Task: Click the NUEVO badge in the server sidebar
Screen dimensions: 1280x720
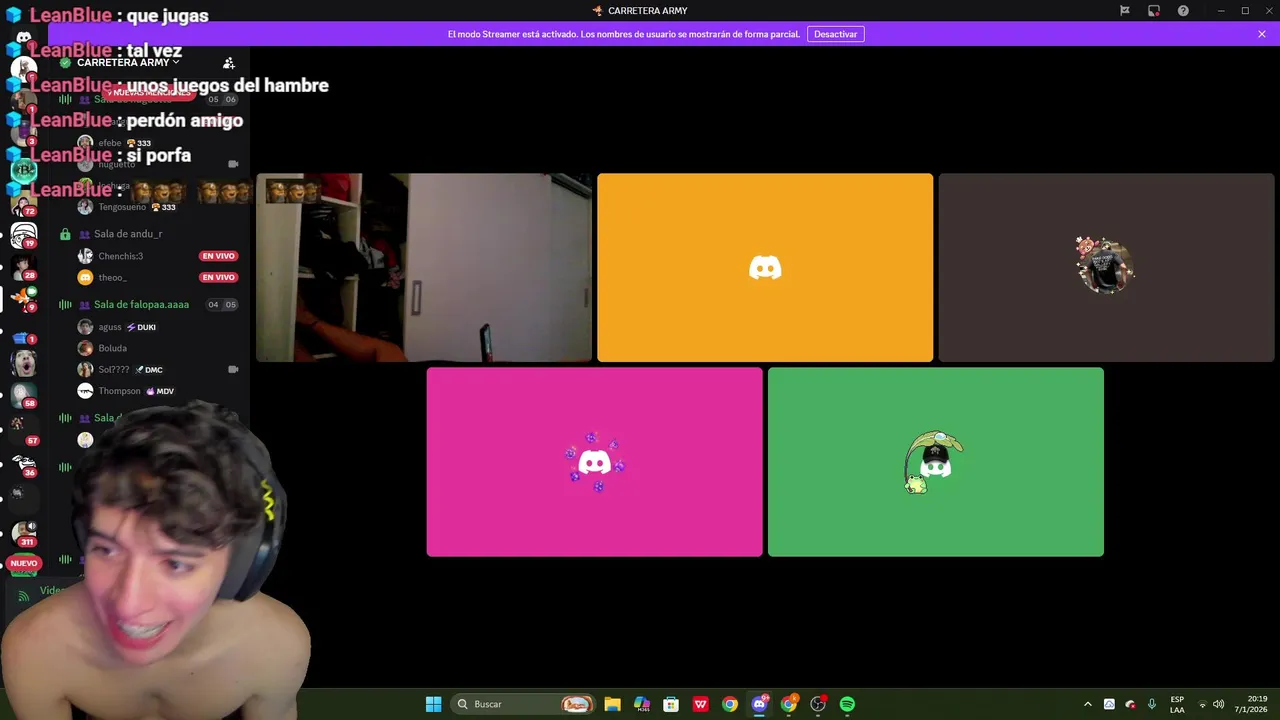Action: [x=24, y=563]
